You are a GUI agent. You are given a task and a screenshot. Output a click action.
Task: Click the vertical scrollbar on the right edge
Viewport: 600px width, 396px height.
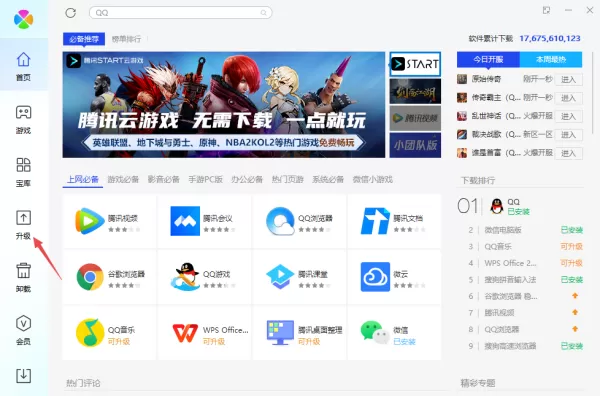tap(593, 92)
